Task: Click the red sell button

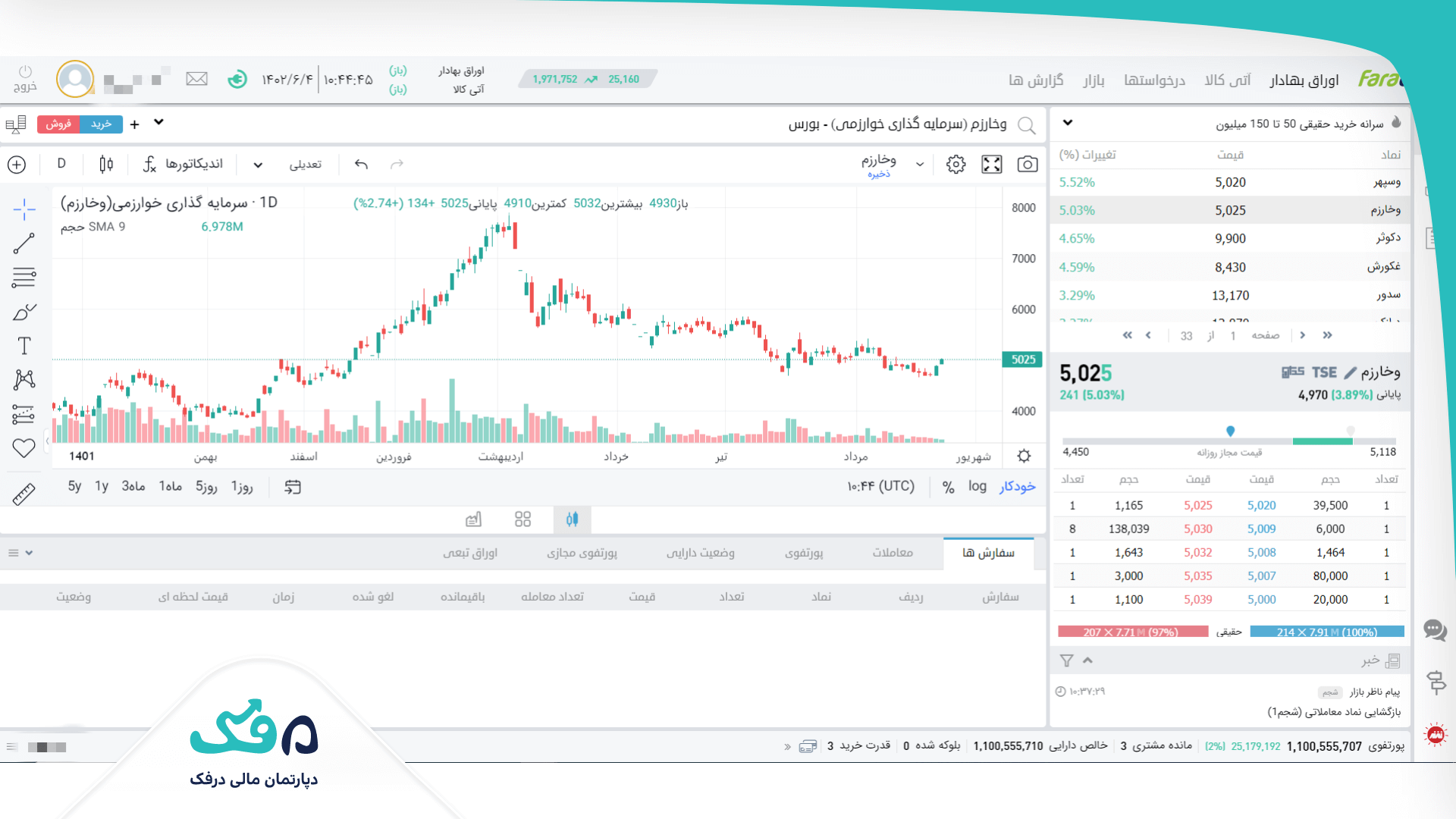Action: pos(58,124)
